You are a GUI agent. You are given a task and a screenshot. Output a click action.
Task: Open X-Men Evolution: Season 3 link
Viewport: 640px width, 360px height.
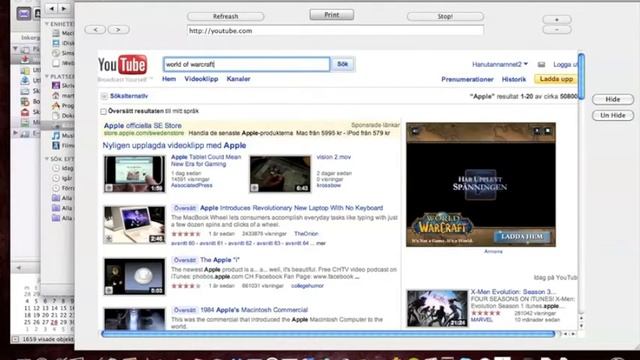pos(513,292)
